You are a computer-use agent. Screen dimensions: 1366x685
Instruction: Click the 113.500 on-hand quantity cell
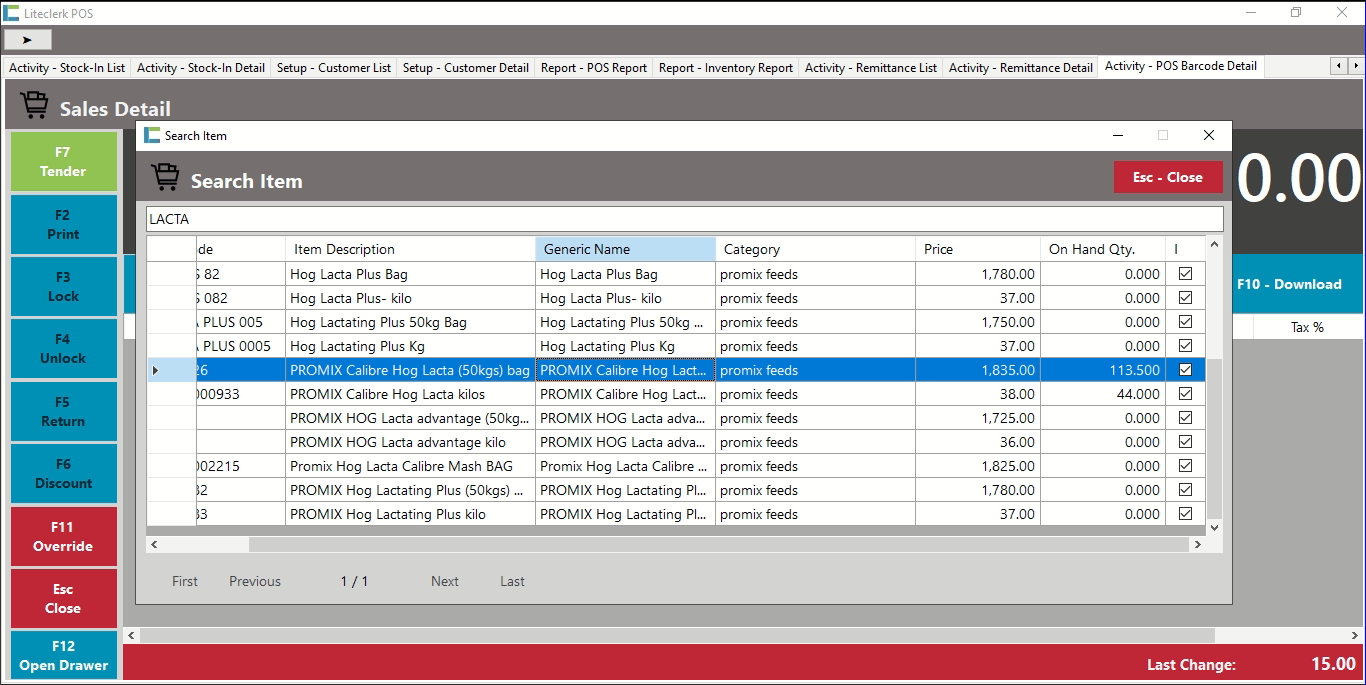click(x=1103, y=370)
